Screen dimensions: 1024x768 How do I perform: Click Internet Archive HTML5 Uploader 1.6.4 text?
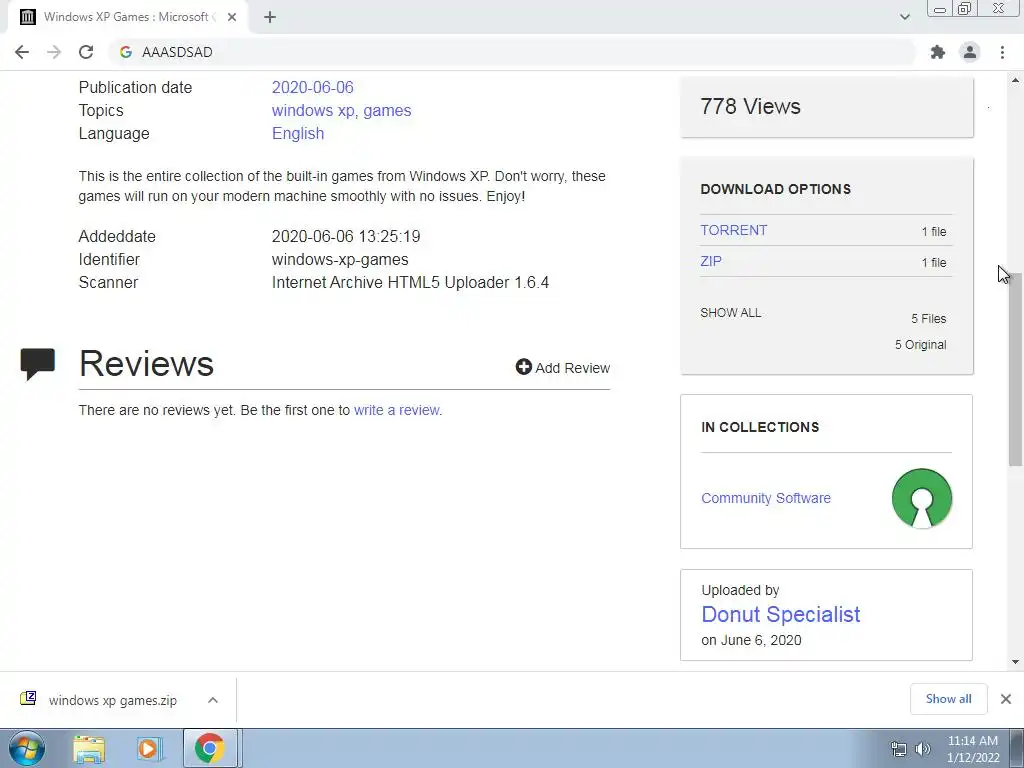pos(410,283)
